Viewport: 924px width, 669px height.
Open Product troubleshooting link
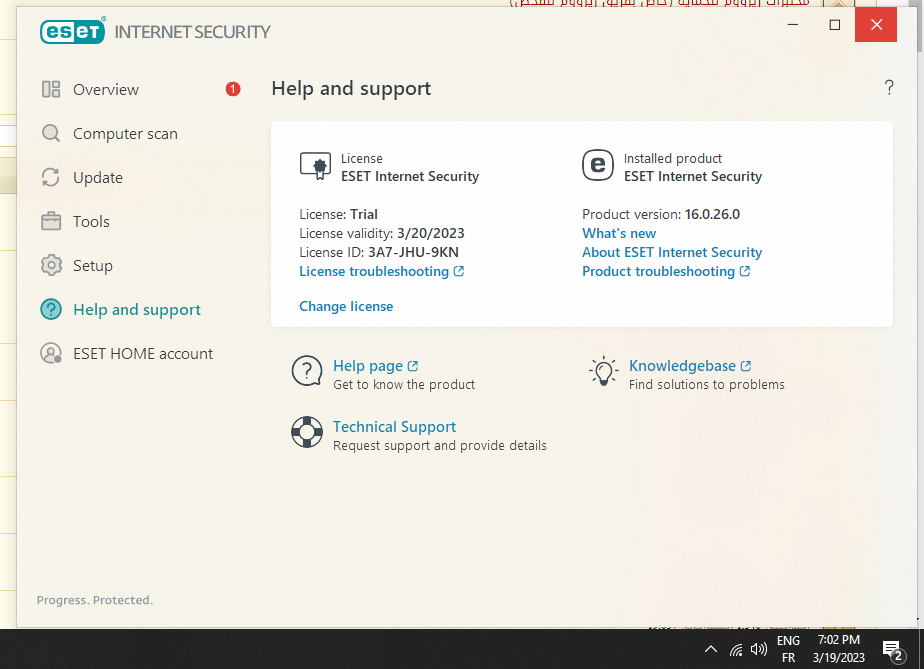point(658,271)
